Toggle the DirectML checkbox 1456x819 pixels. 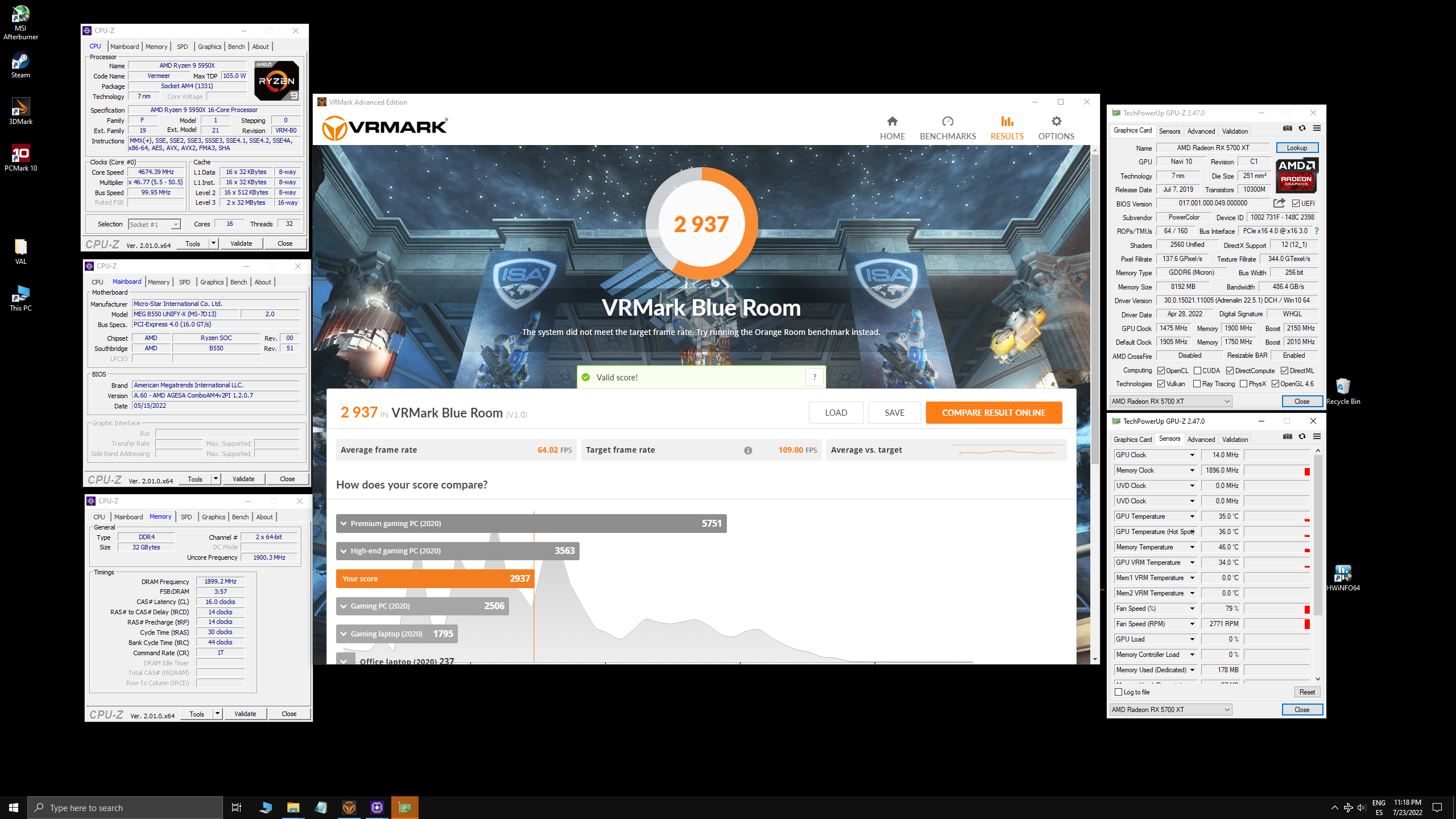point(1284,371)
